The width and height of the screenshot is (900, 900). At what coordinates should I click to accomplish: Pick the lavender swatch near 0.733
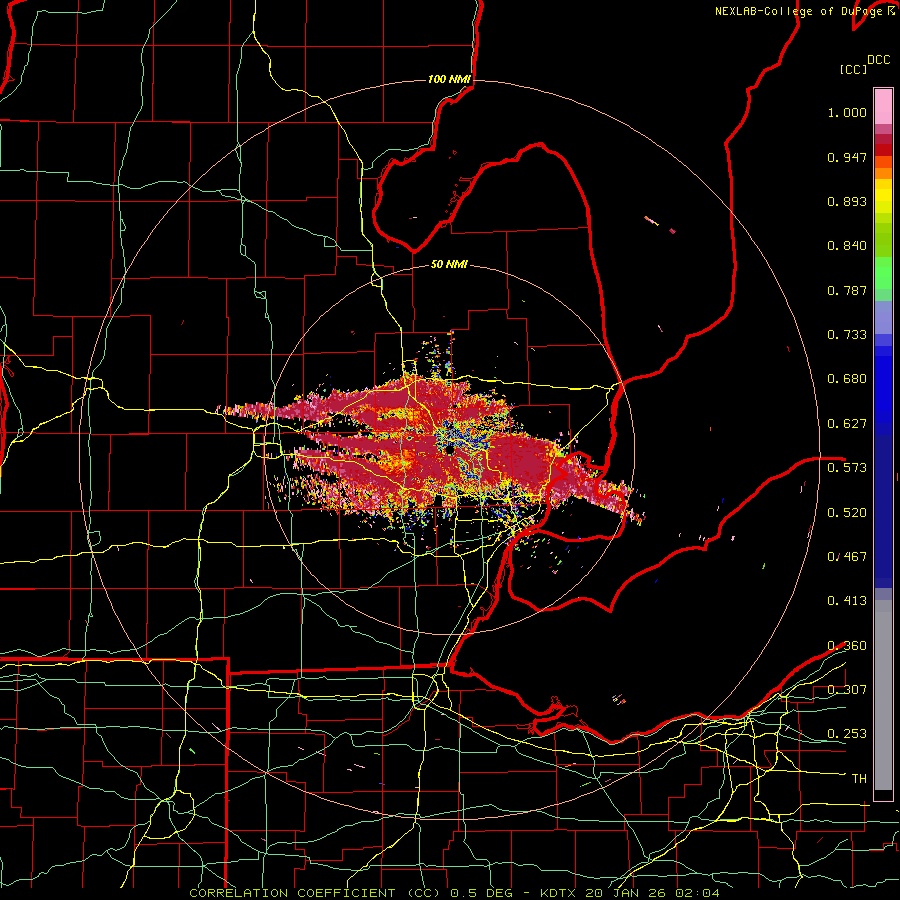click(x=883, y=317)
